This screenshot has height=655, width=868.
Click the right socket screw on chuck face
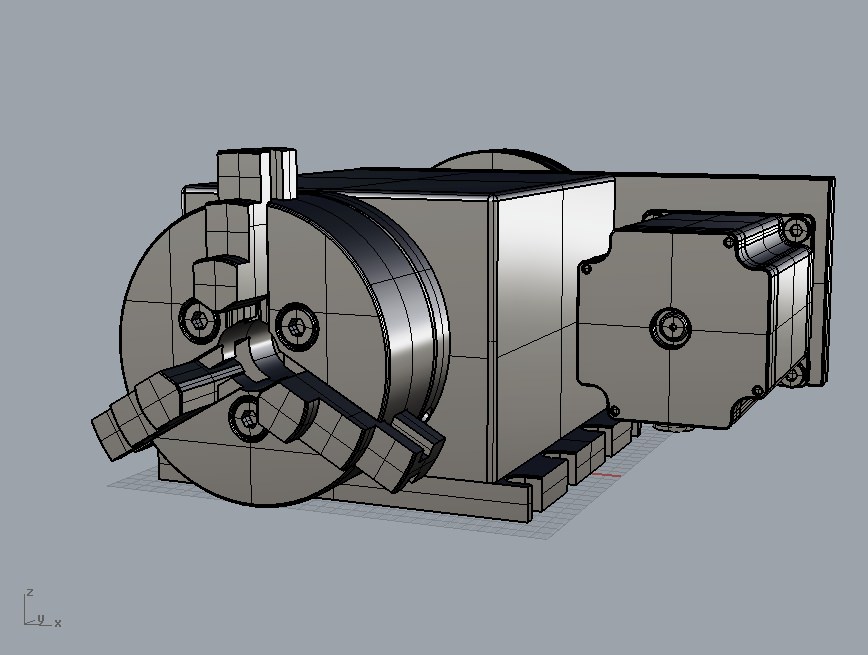[297, 327]
